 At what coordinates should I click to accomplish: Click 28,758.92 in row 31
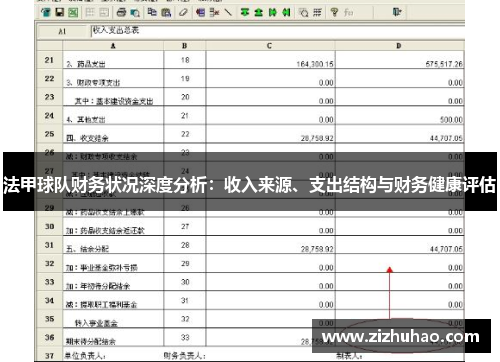(x=317, y=249)
